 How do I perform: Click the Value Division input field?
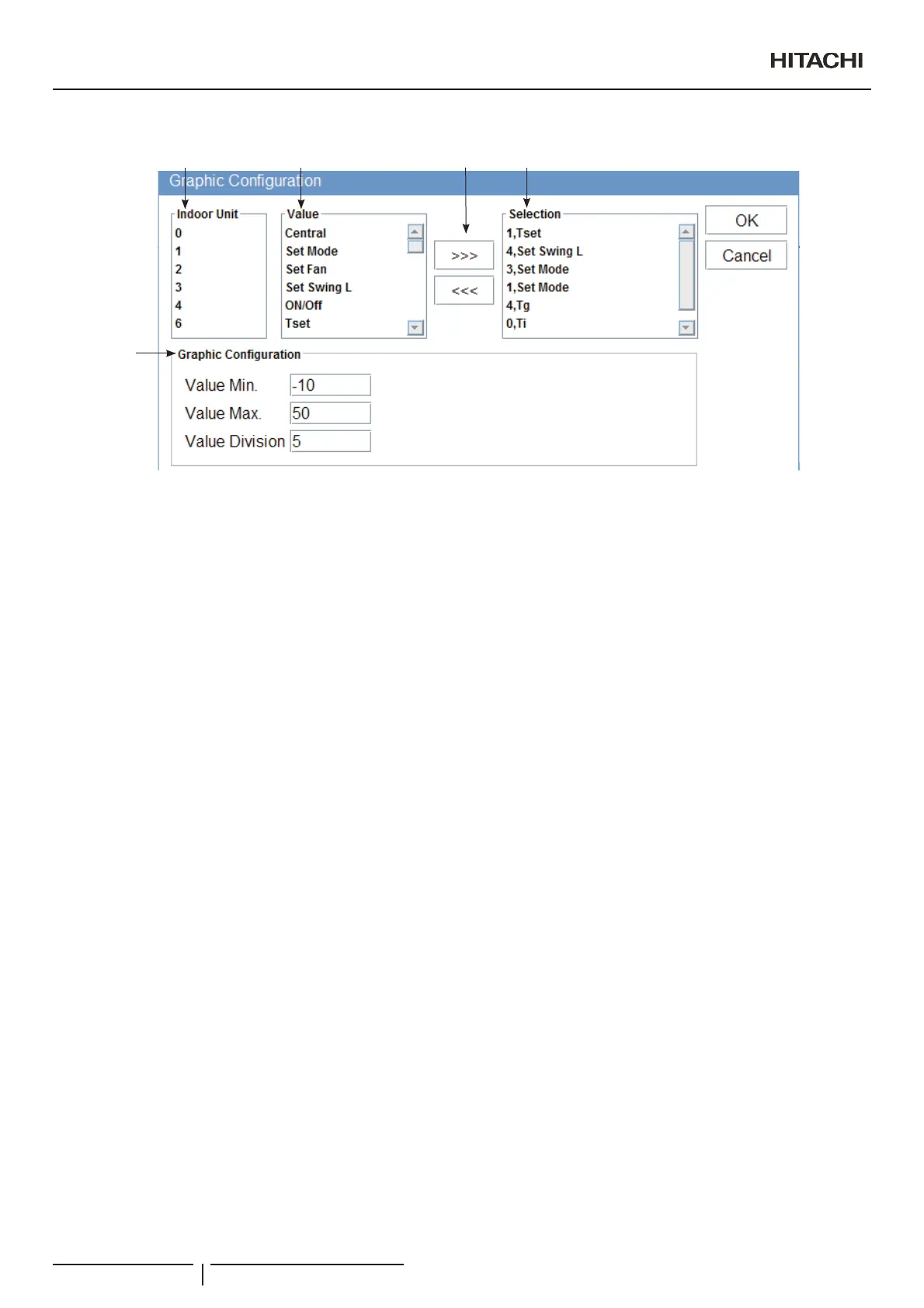(330, 441)
